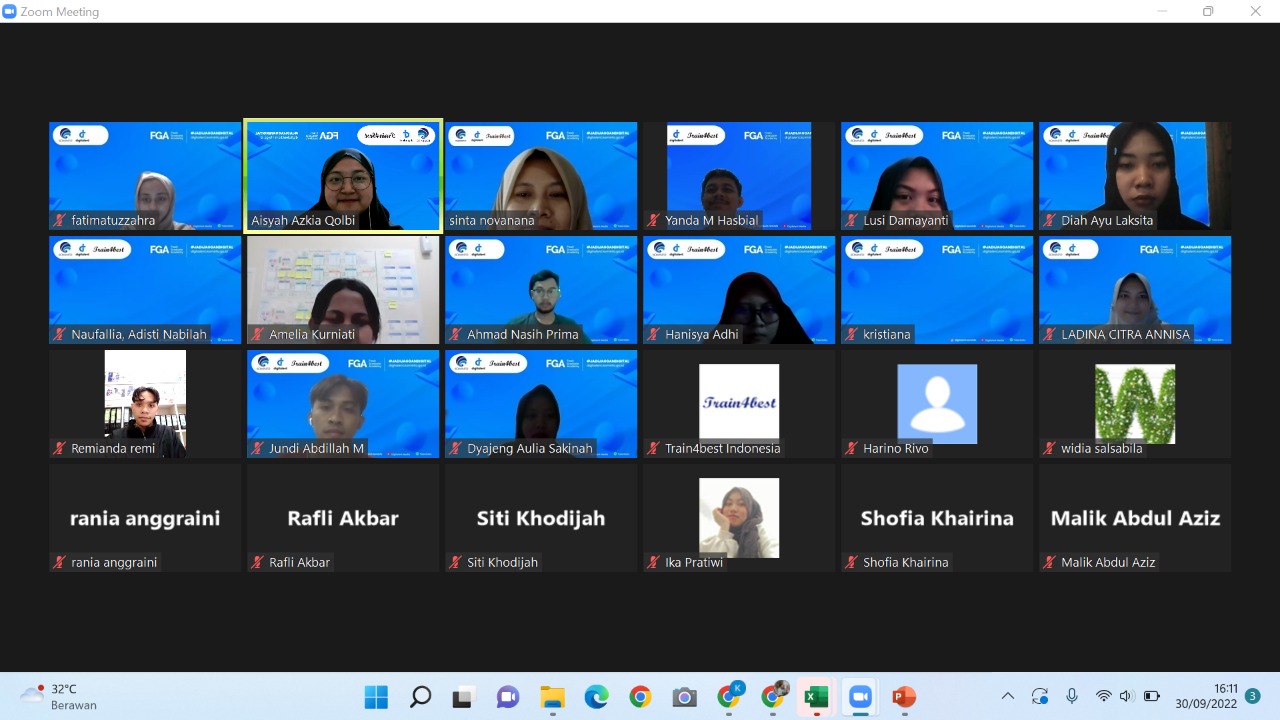Screen dimensions: 1280x720
Task: Click the taskbar Search magnifier icon
Action: click(x=420, y=697)
